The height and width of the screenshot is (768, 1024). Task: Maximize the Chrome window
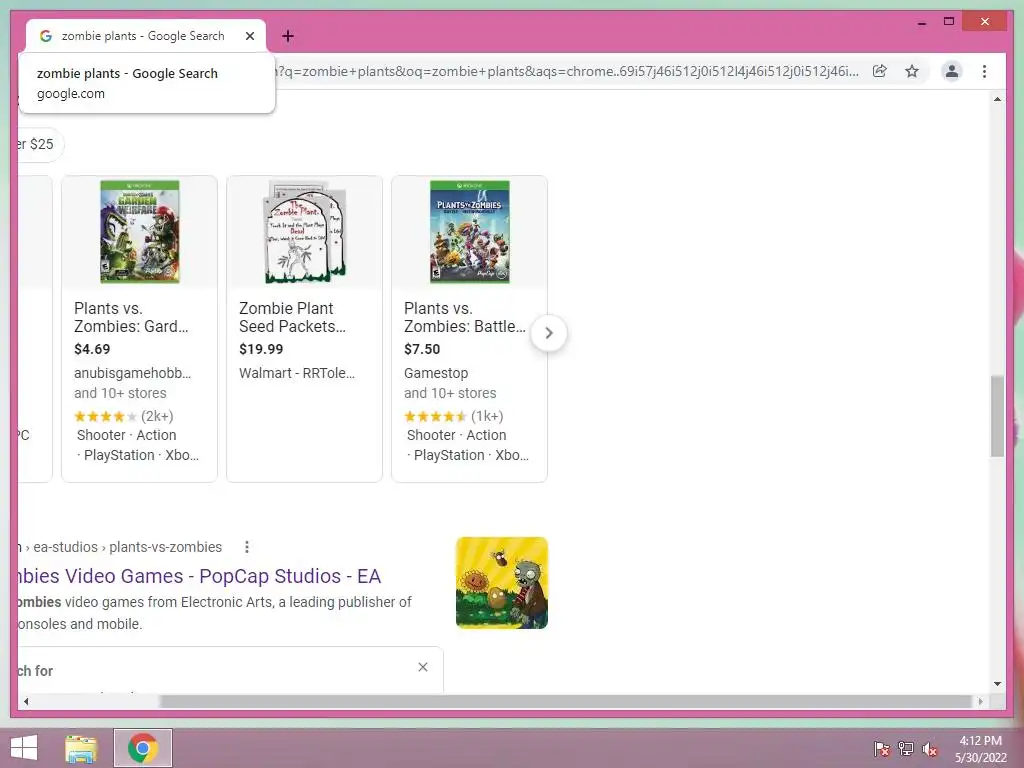[x=949, y=22]
